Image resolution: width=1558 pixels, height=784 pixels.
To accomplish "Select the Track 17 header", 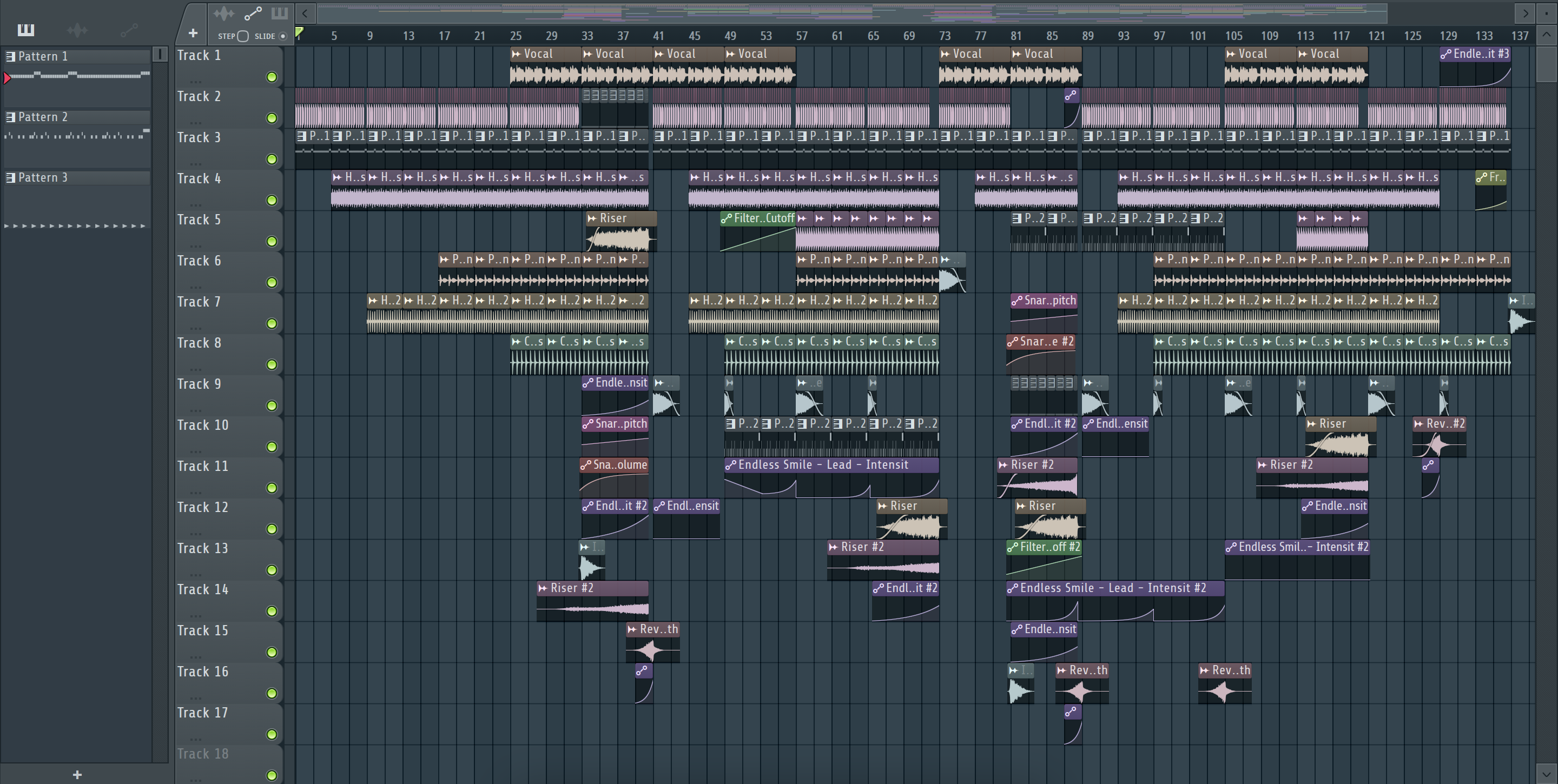I will pyautogui.click(x=229, y=724).
